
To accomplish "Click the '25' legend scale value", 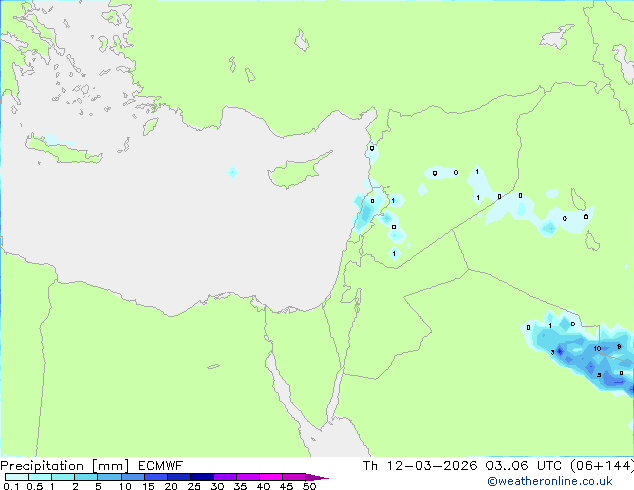I will pos(194,486).
